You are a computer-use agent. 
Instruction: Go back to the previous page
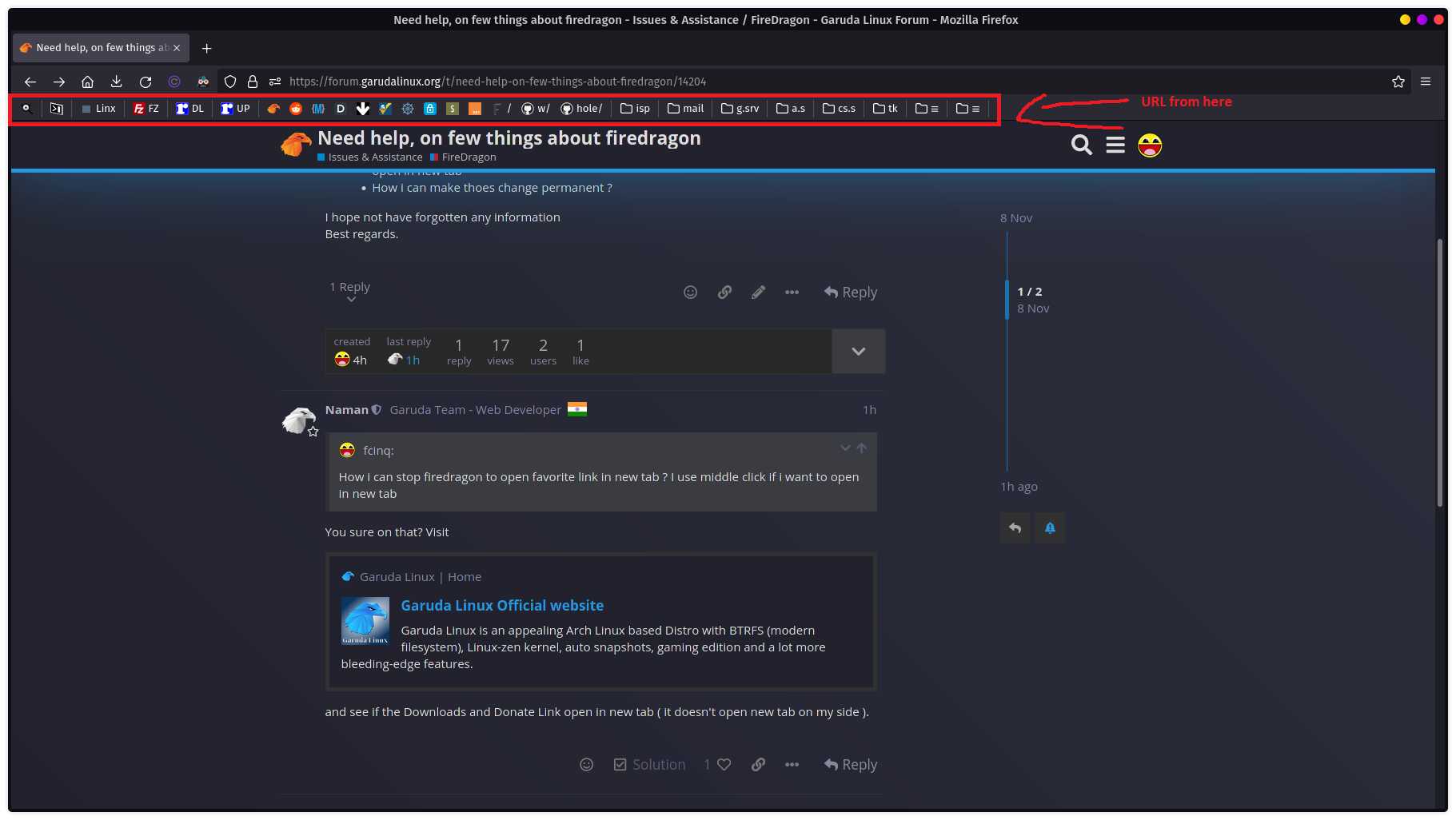pyautogui.click(x=30, y=82)
